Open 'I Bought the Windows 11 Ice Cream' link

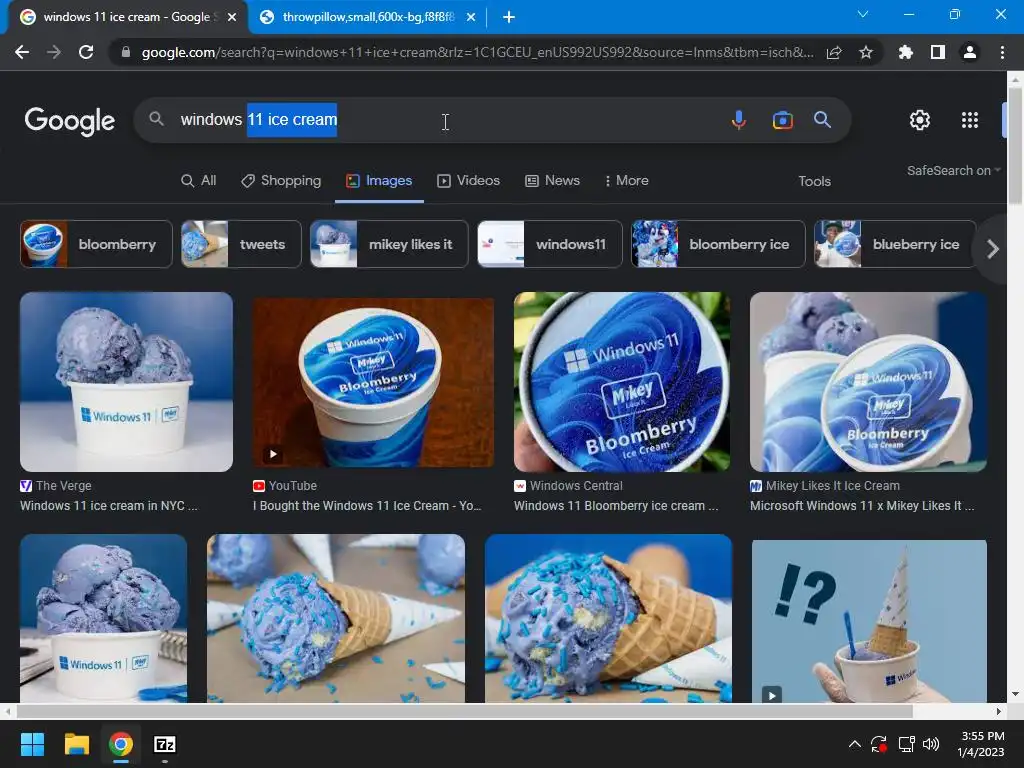point(367,505)
